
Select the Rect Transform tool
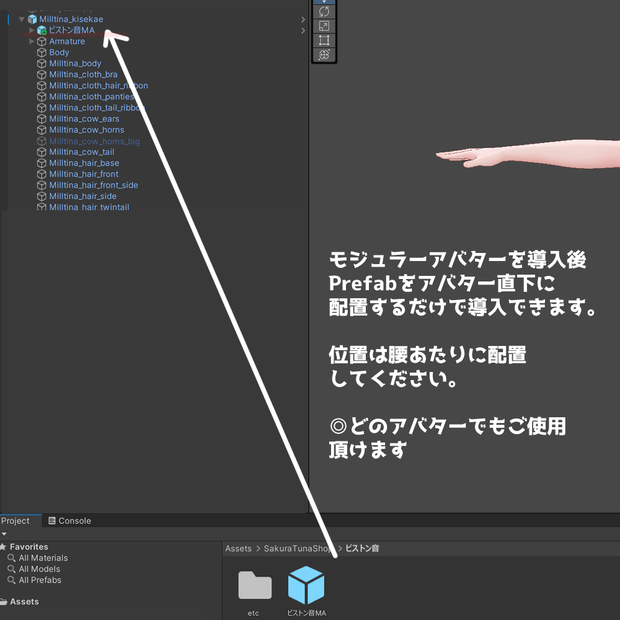click(324, 40)
